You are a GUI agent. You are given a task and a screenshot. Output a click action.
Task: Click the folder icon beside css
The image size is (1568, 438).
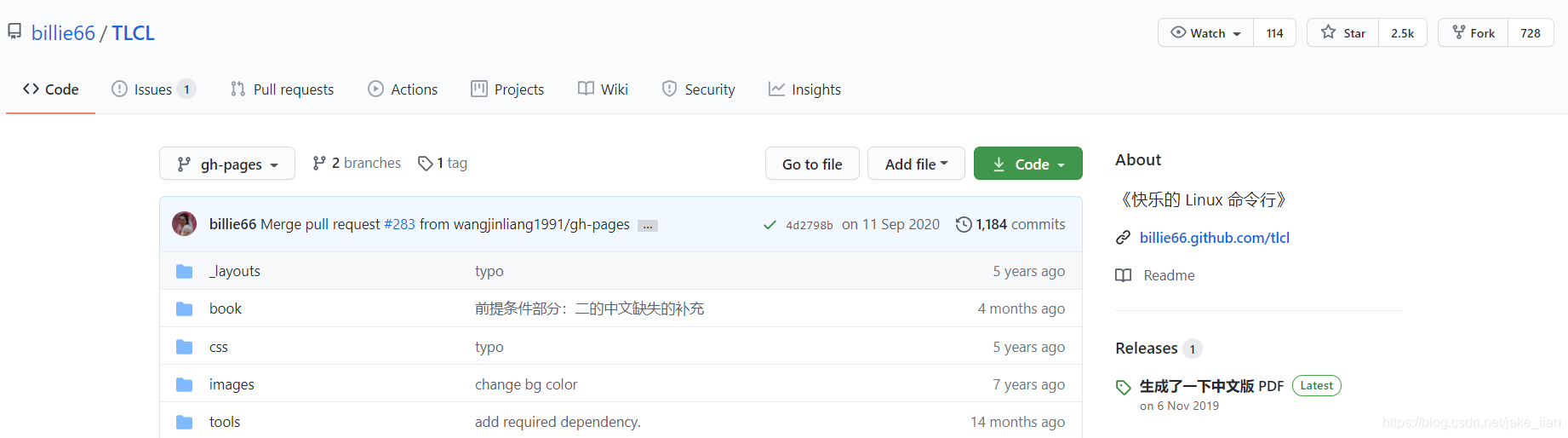point(184,347)
